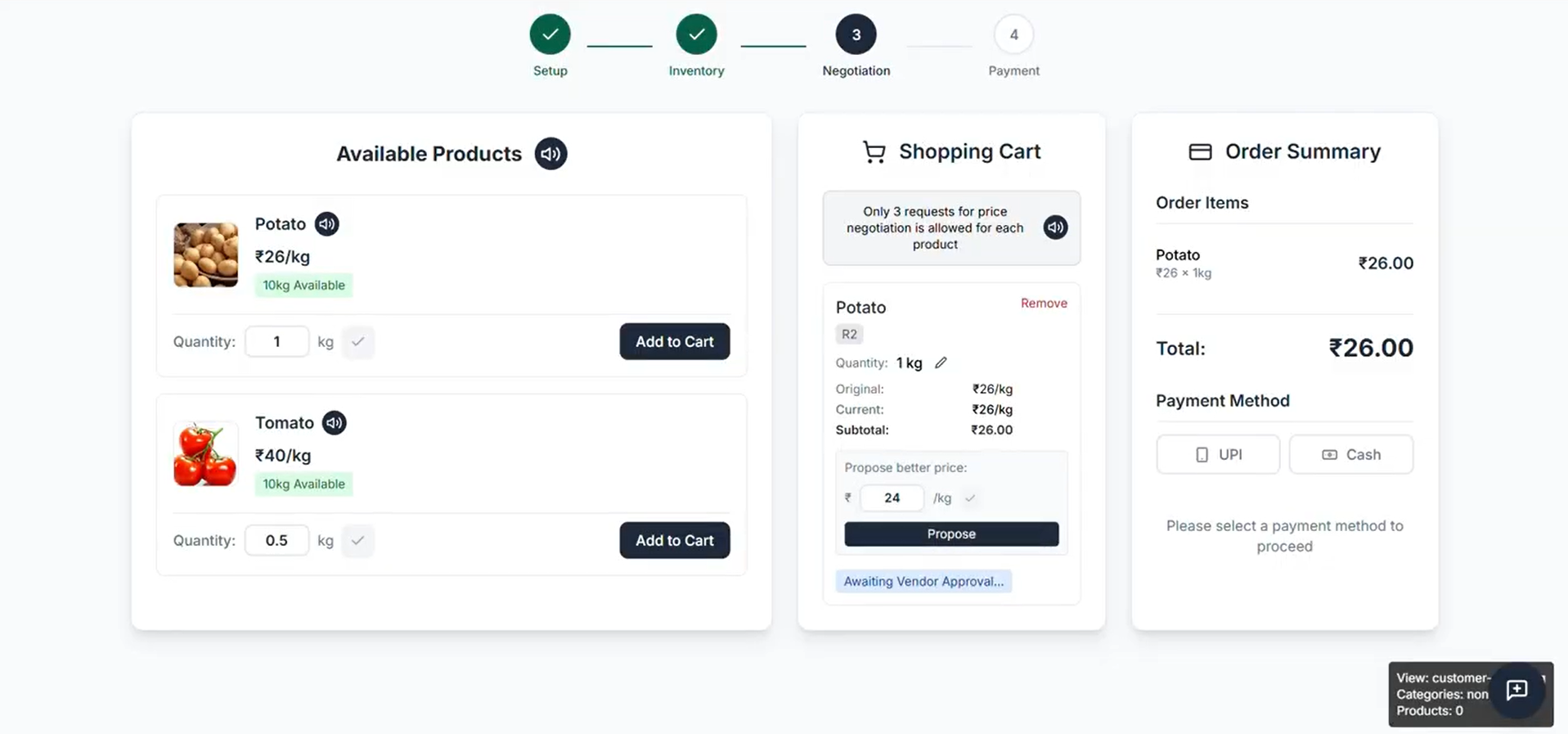This screenshot has width=1568, height=734.
Task: Select step 4 Payment
Action: coord(1013,34)
